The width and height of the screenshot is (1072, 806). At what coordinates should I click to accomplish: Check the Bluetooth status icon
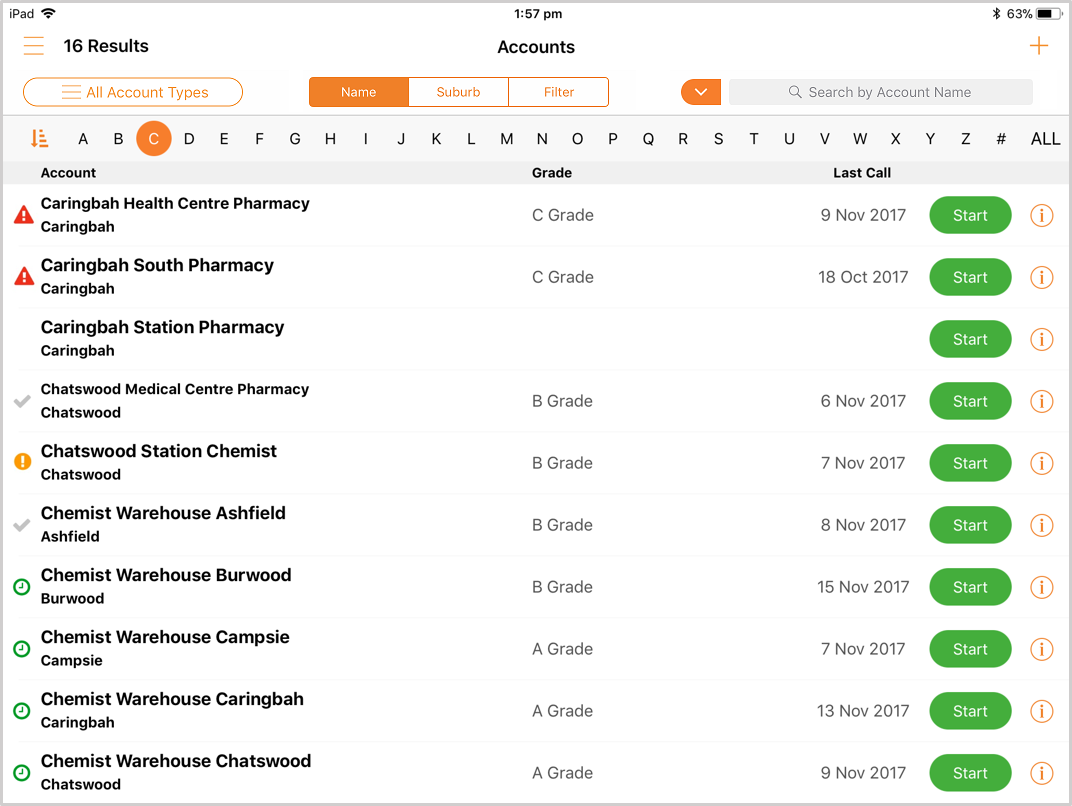pos(996,14)
